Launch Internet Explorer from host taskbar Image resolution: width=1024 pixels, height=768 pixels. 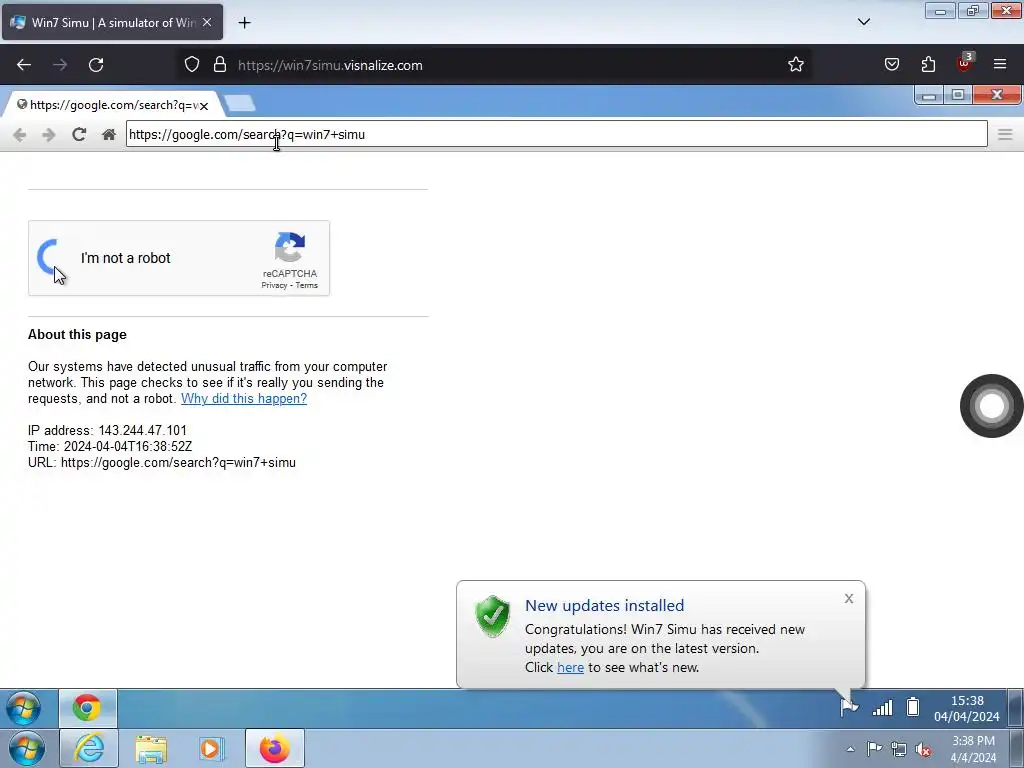click(x=89, y=748)
